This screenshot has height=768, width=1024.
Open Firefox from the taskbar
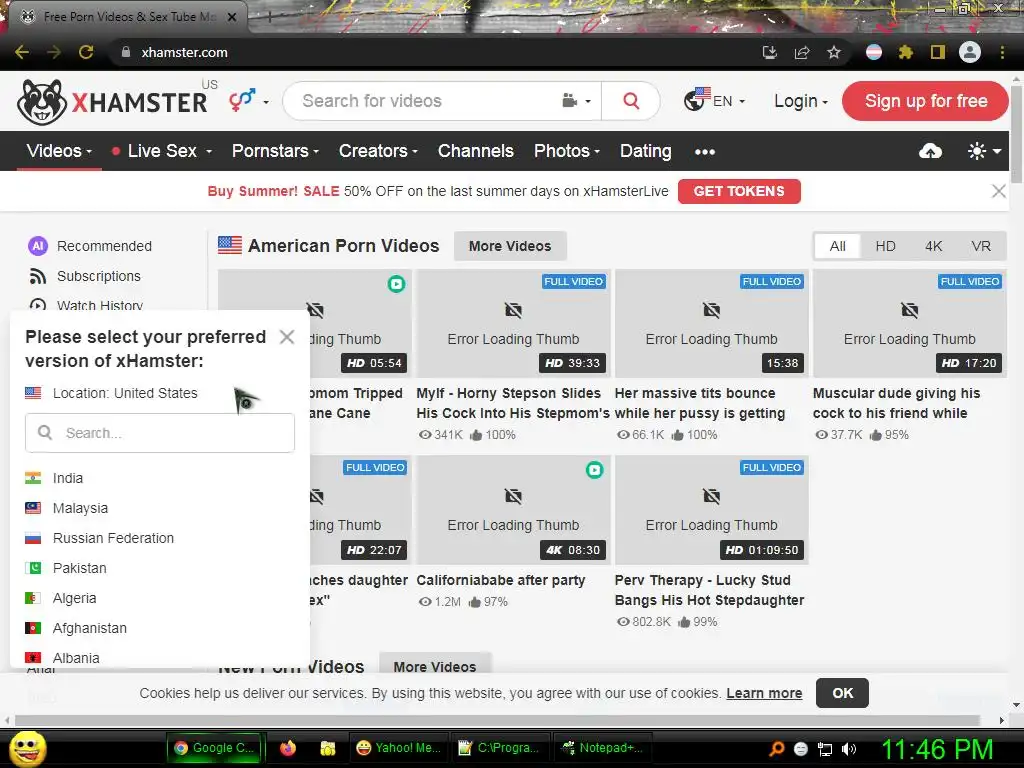click(288, 748)
